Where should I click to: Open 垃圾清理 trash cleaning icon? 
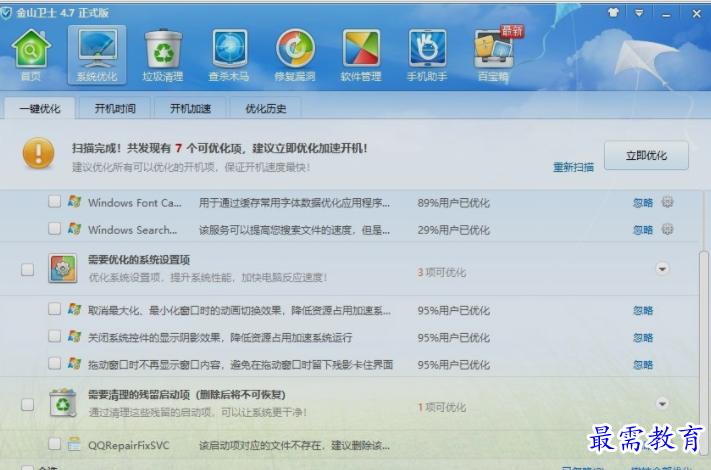pyautogui.click(x=163, y=55)
